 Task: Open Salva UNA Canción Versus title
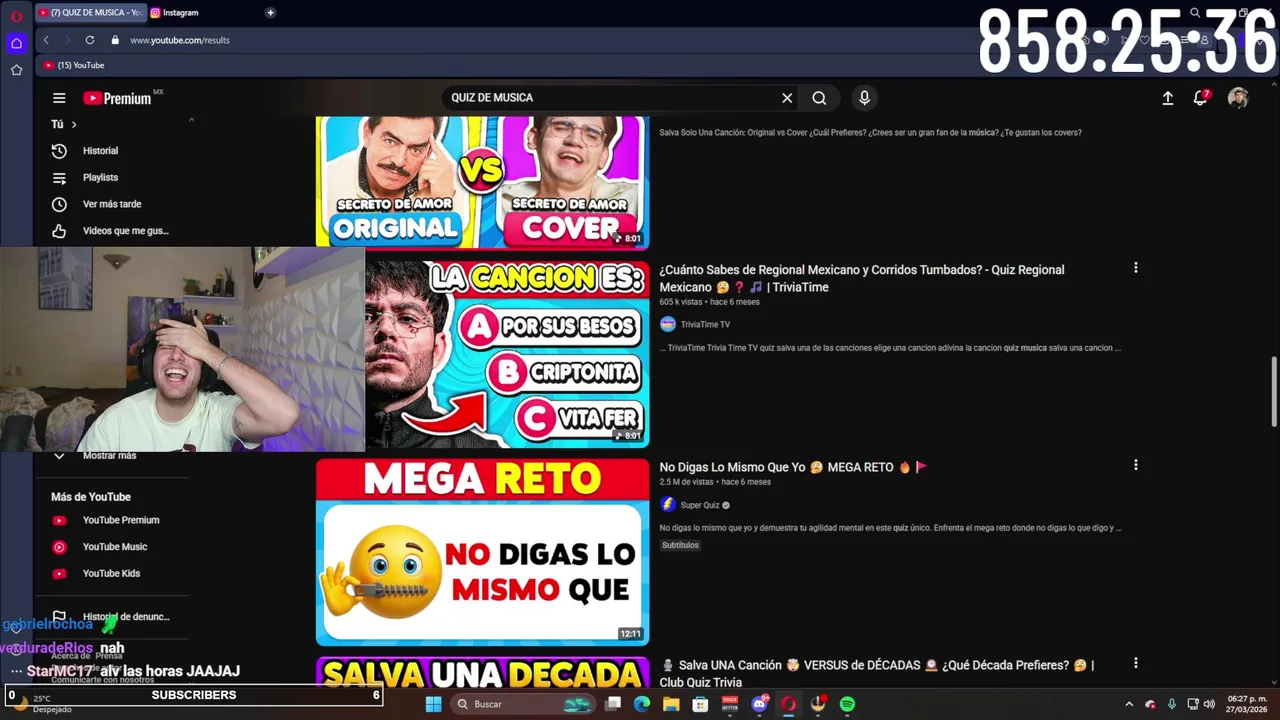(877, 673)
